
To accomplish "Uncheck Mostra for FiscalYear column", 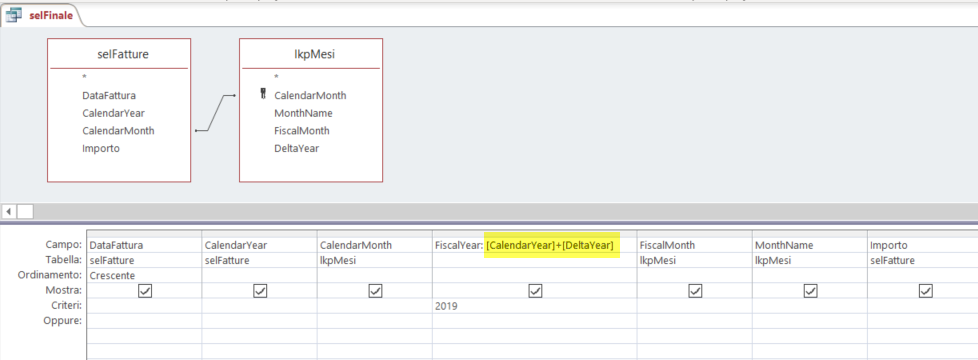I will point(535,291).
